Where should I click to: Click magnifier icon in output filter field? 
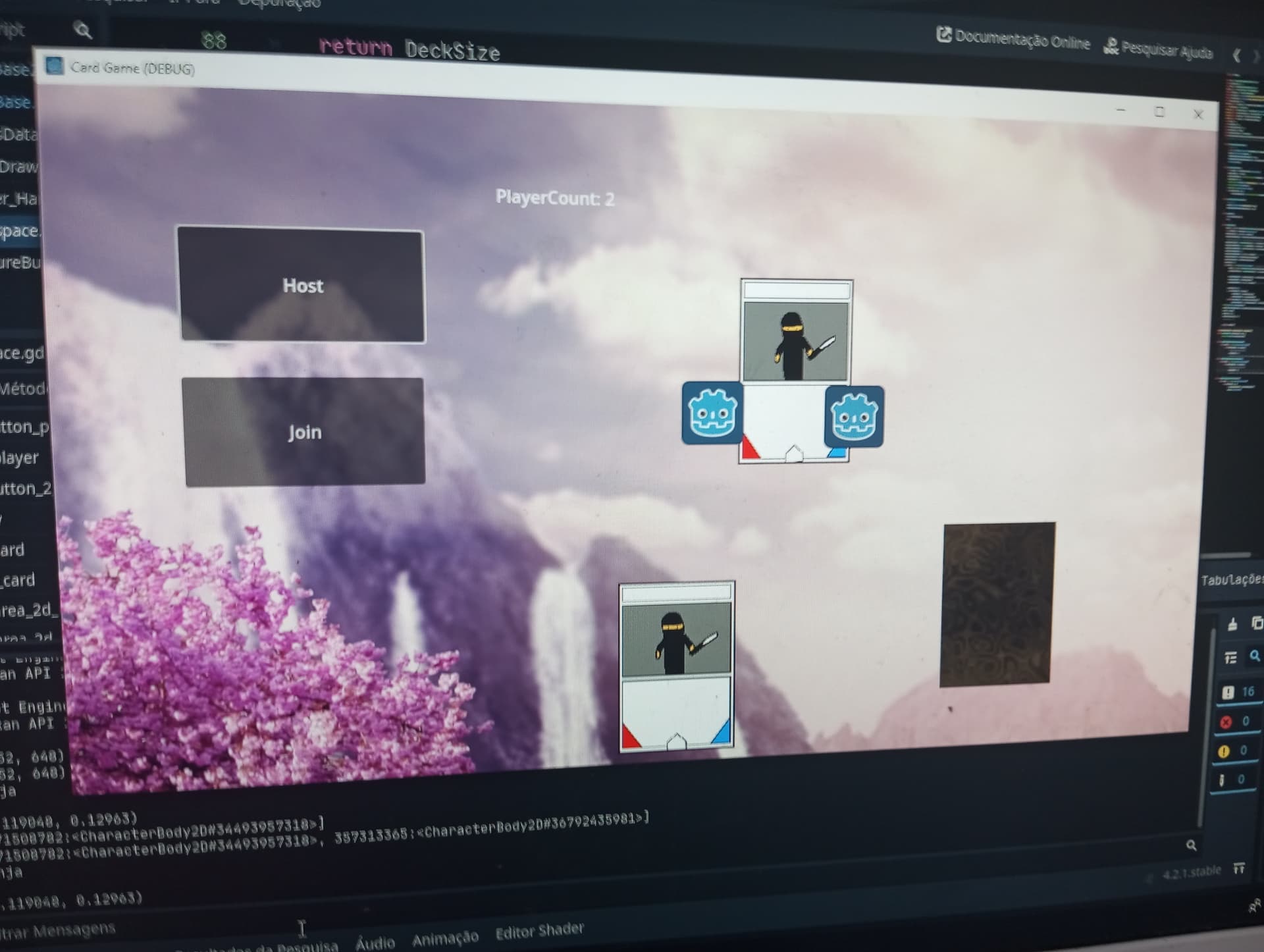point(1191,845)
